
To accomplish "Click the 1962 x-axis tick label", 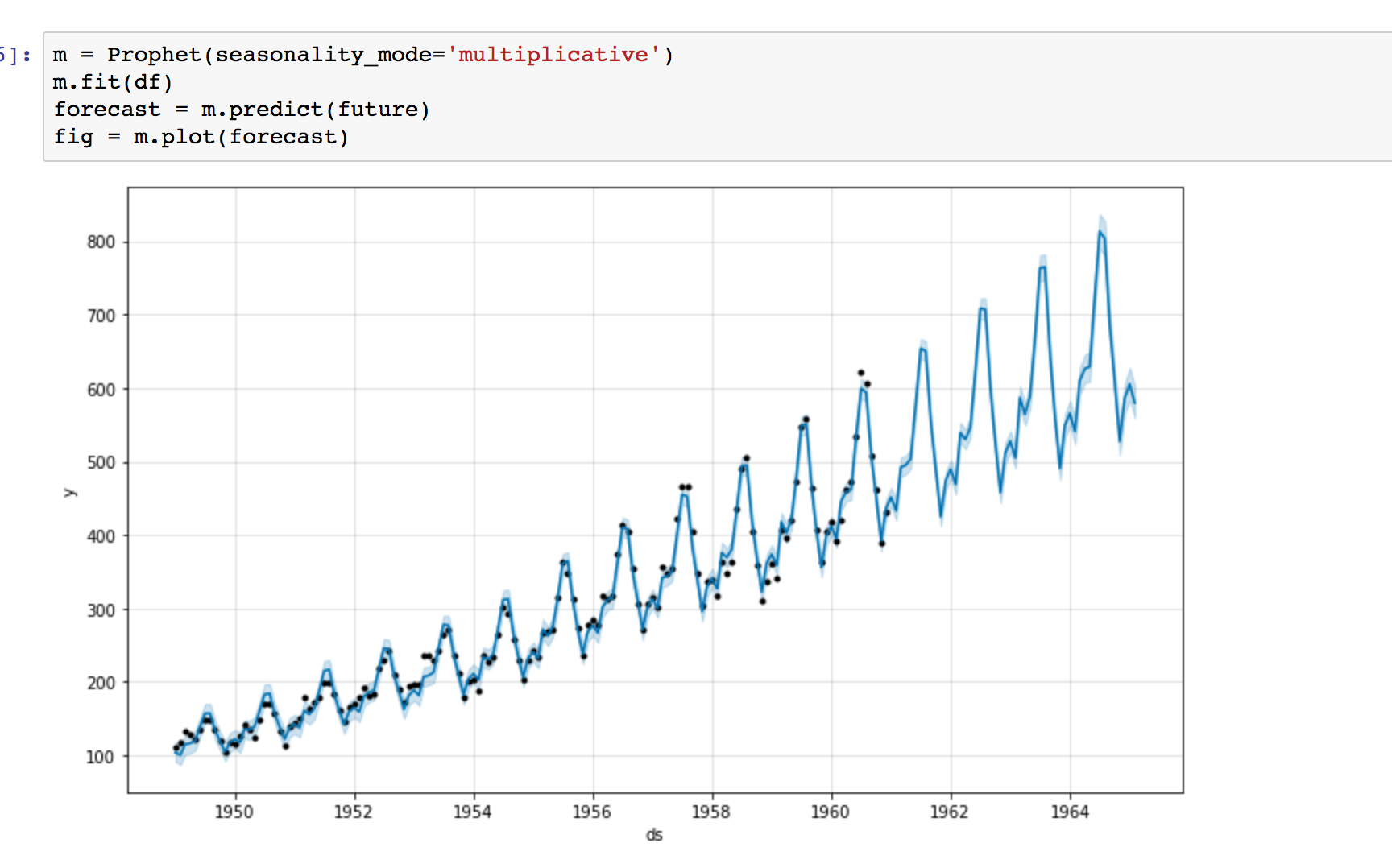I will tap(950, 812).
